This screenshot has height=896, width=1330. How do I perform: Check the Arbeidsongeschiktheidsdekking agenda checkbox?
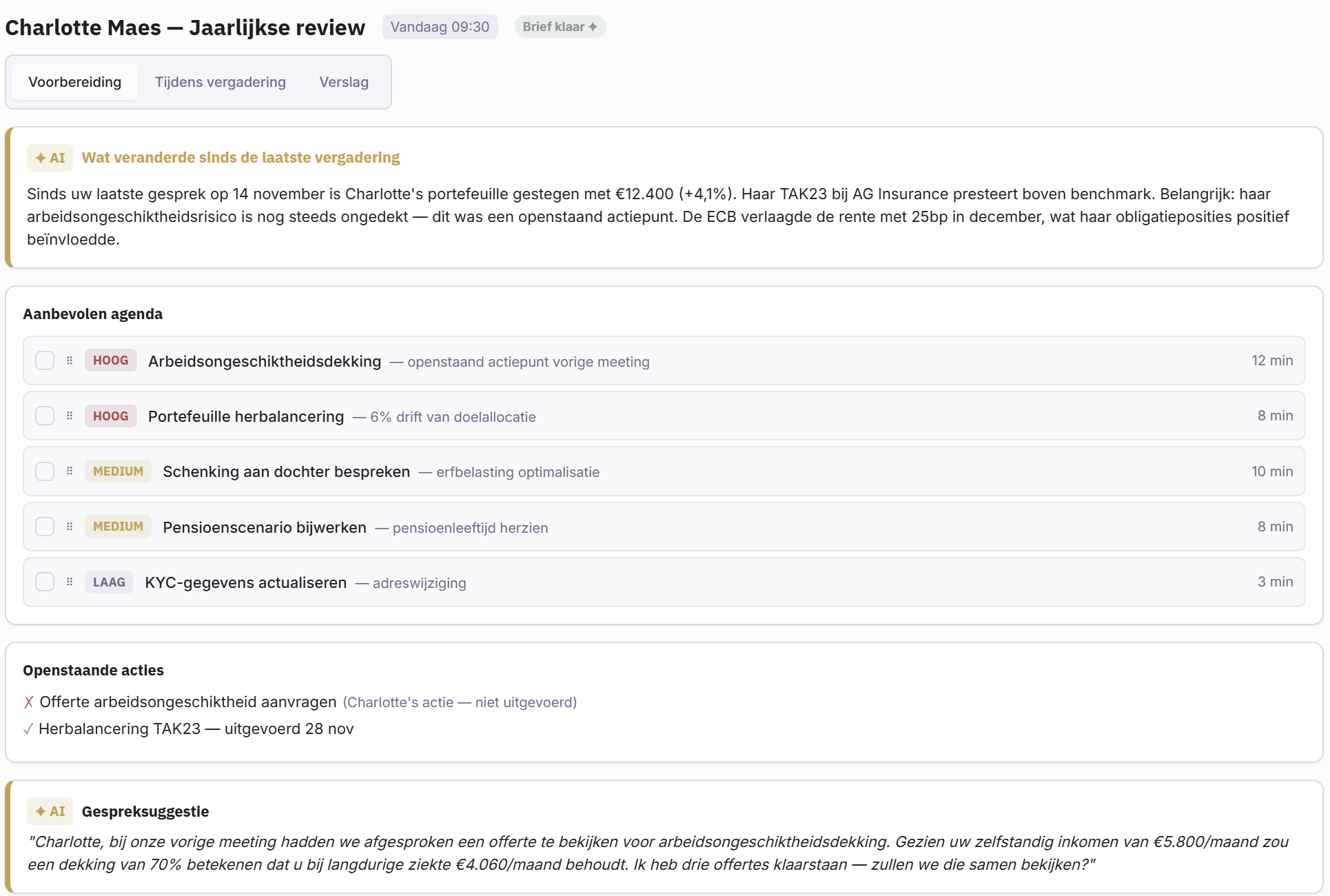tap(45, 360)
